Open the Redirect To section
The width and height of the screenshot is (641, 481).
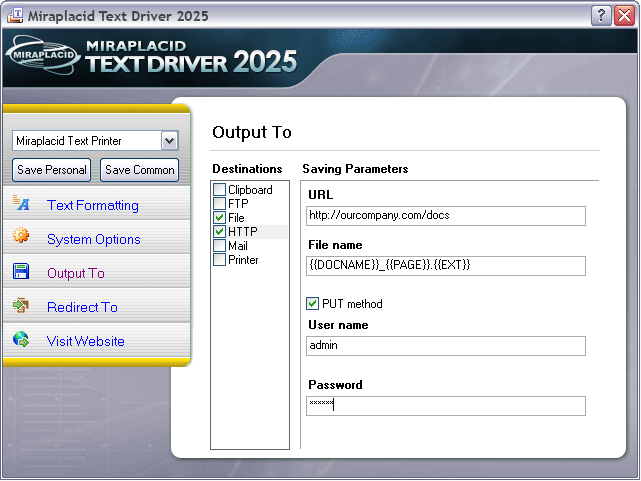(x=82, y=307)
